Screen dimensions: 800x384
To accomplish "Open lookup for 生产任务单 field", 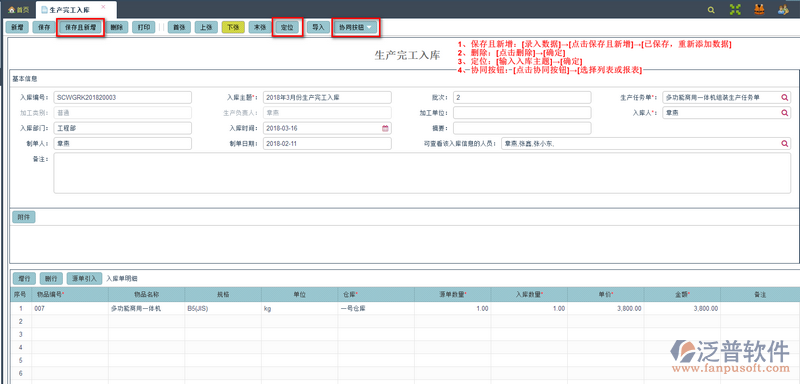I will click(785, 97).
